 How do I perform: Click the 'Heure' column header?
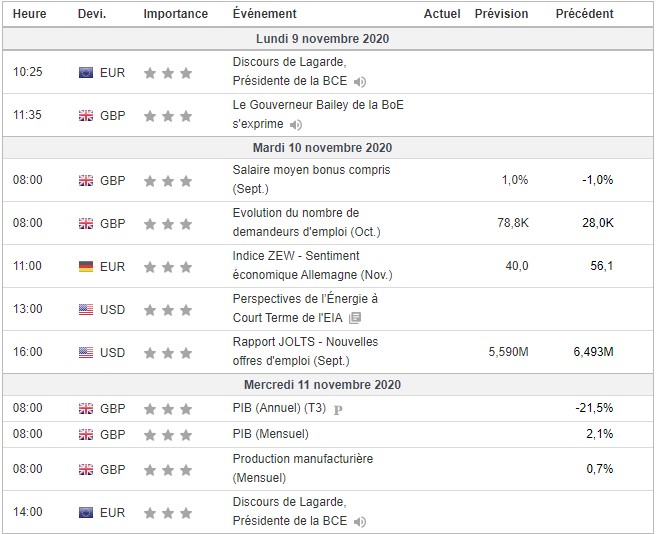[x=29, y=14]
